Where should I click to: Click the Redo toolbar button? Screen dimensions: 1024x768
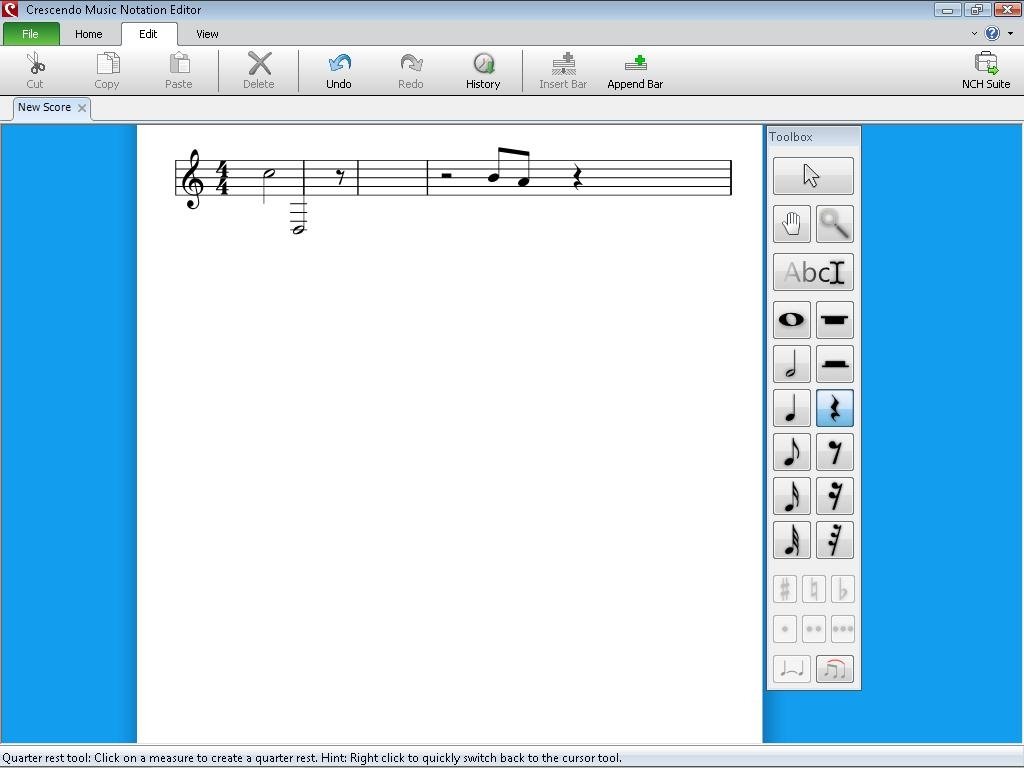coord(411,71)
